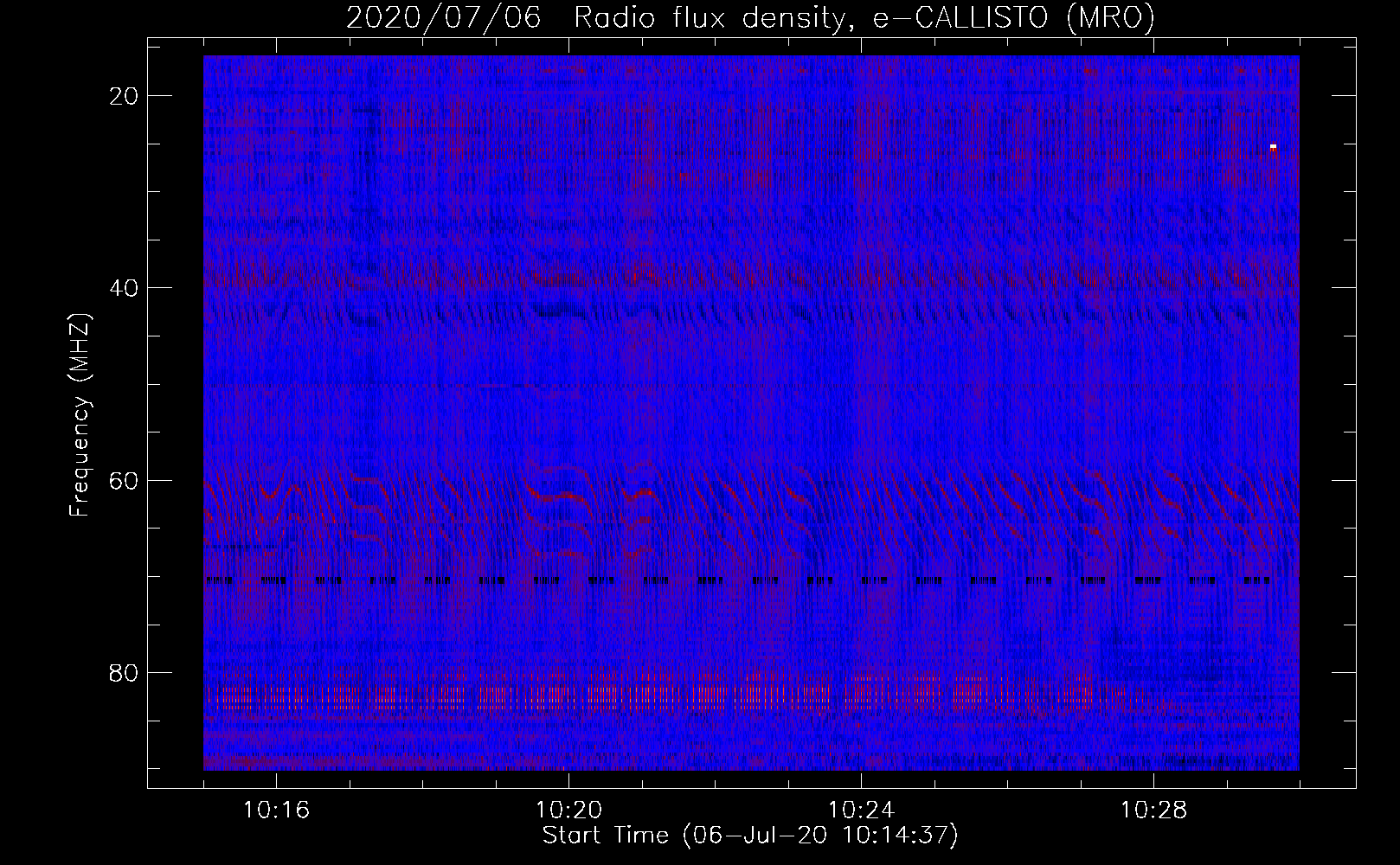Click the '10:24' time tick label

[x=861, y=811]
